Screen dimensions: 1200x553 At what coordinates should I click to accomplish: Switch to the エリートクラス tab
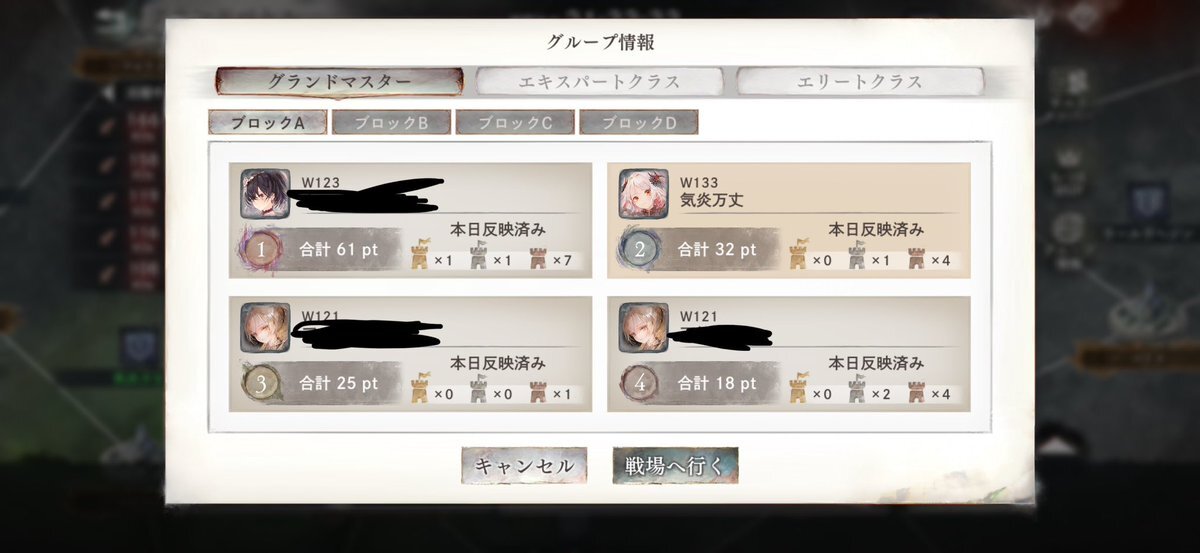860,82
